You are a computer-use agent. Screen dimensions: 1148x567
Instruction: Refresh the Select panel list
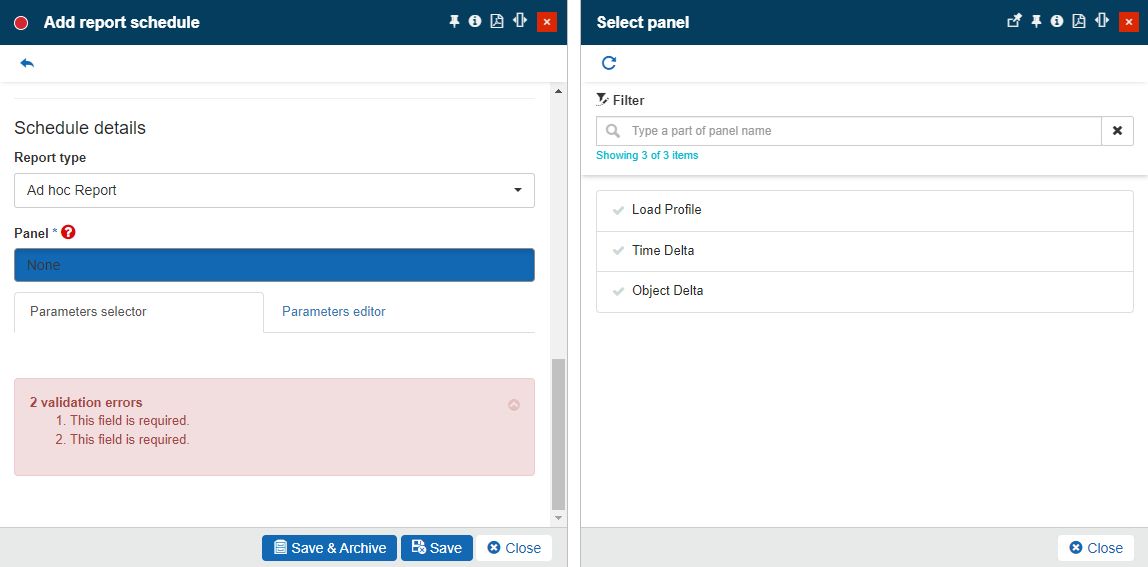point(609,63)
